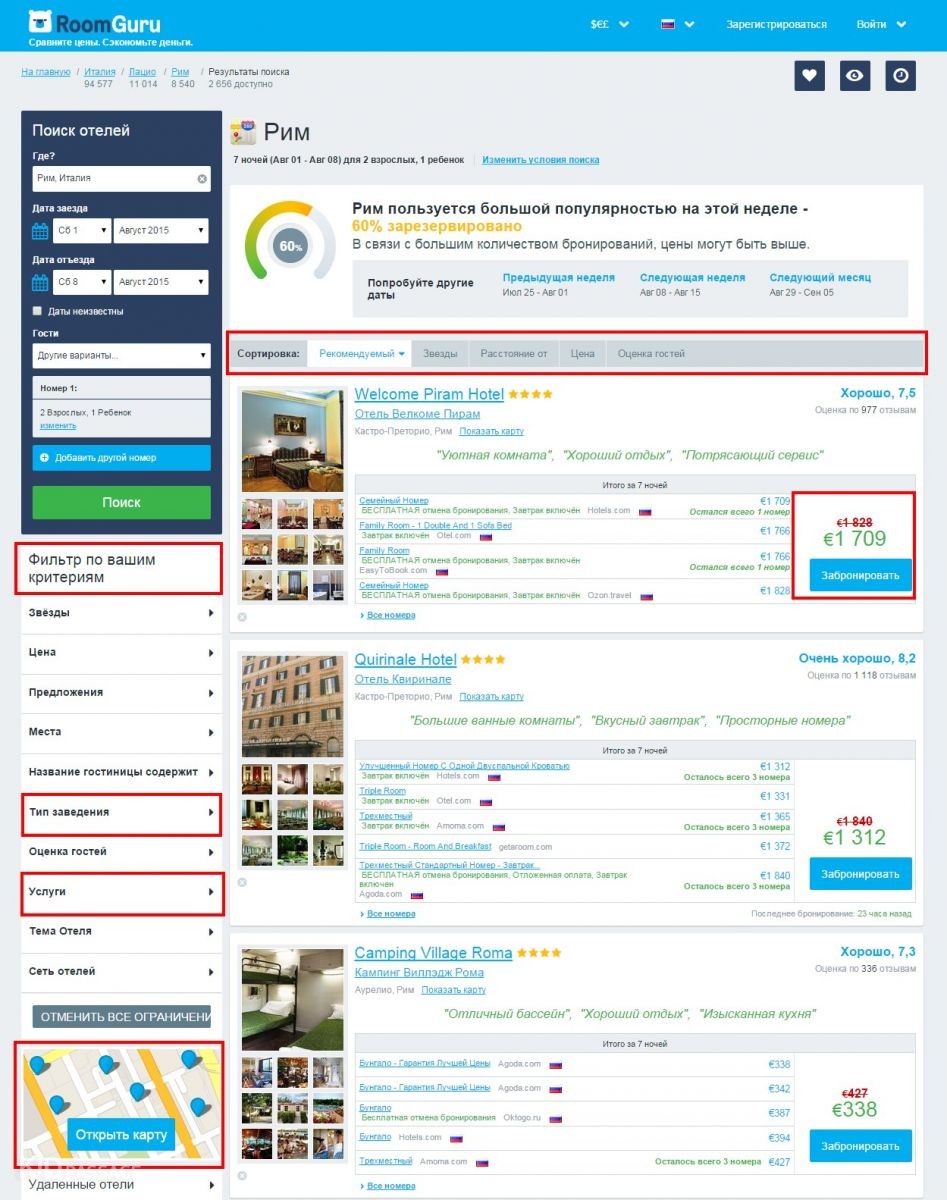The width and height of the screenshot is (947, 1200).
Task: Click the search history clock icon
Action: [x=900, y=76]
